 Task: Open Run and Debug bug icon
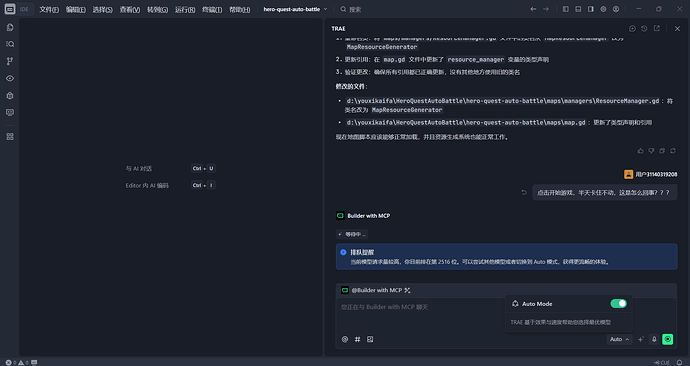tap(10, 95)
